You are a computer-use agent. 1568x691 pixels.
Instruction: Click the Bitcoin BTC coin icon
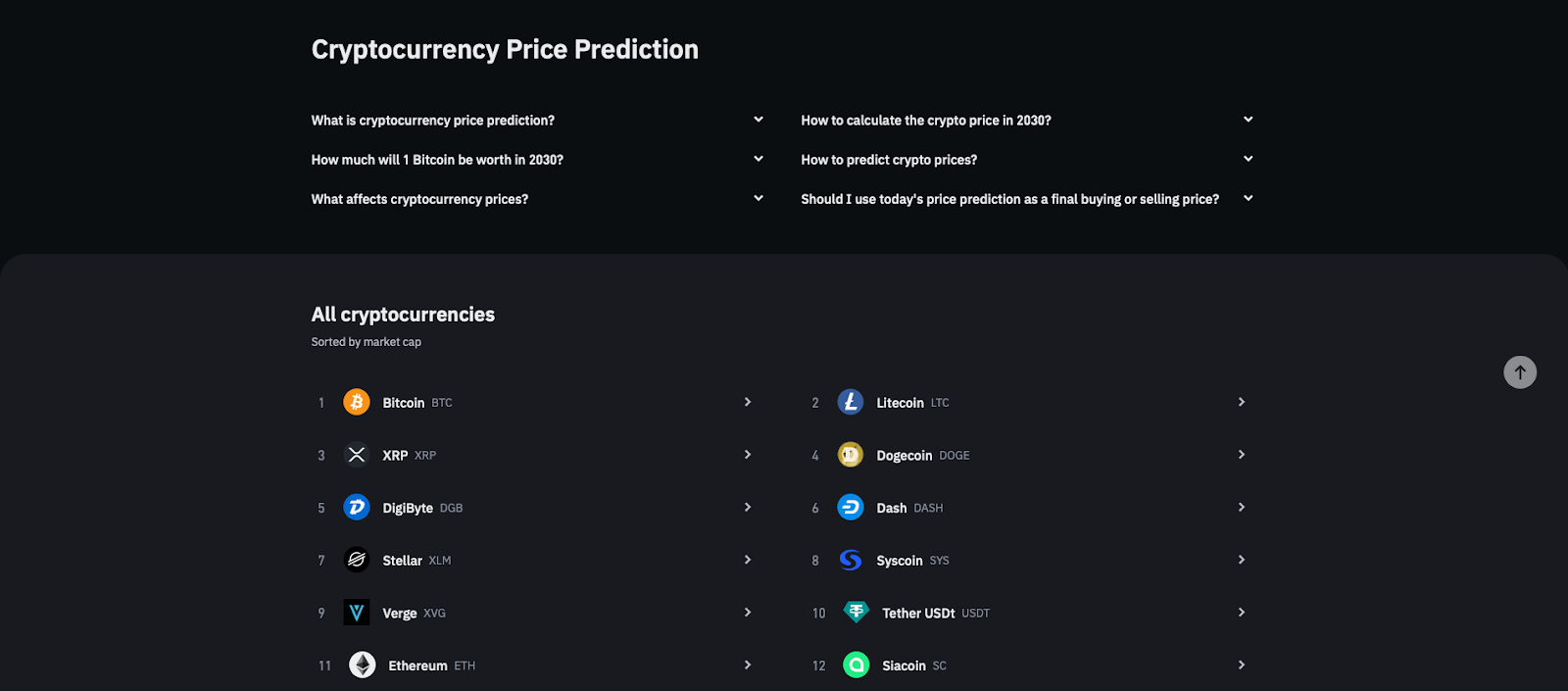point(357,402)
